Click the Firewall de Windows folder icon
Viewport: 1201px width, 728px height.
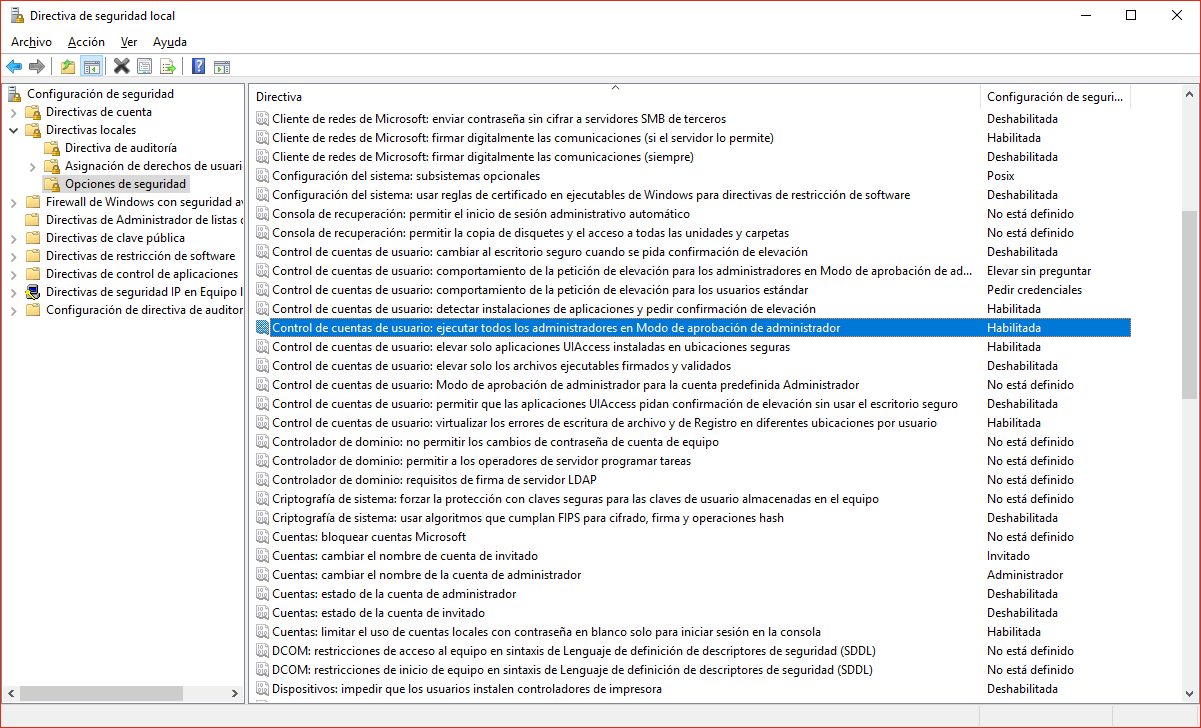point(33,202)
